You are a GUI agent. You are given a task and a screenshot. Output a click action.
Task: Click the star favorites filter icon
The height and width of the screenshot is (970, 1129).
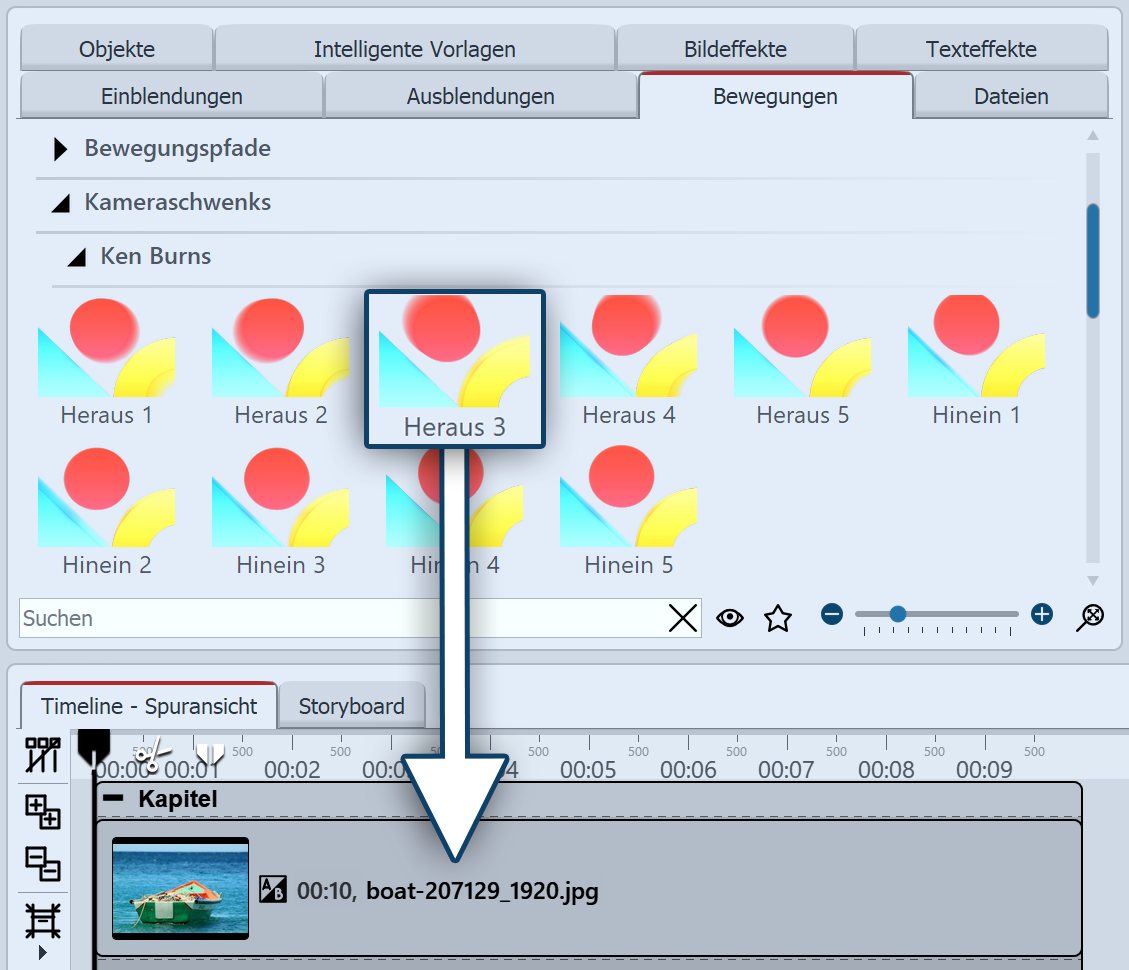click(x=778, y=618)
